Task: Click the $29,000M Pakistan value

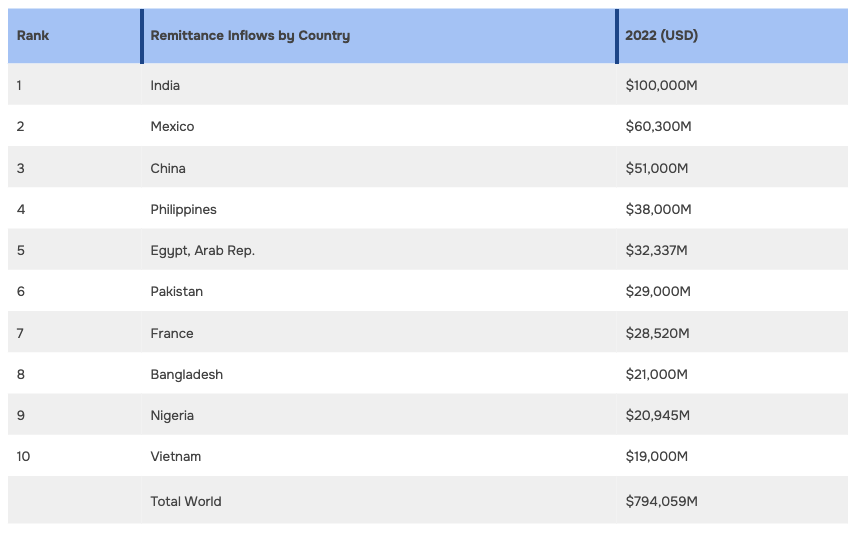Action: point(658,291)
